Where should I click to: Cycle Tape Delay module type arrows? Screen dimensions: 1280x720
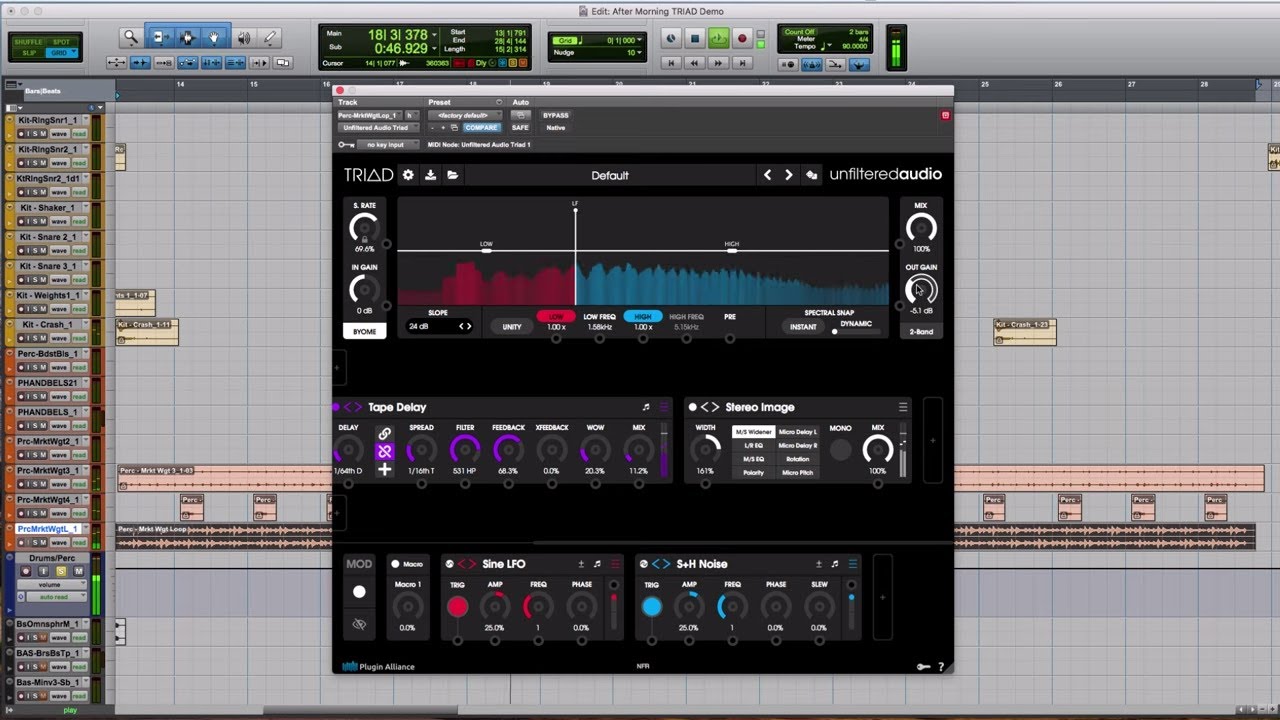(x=353, y=407)
